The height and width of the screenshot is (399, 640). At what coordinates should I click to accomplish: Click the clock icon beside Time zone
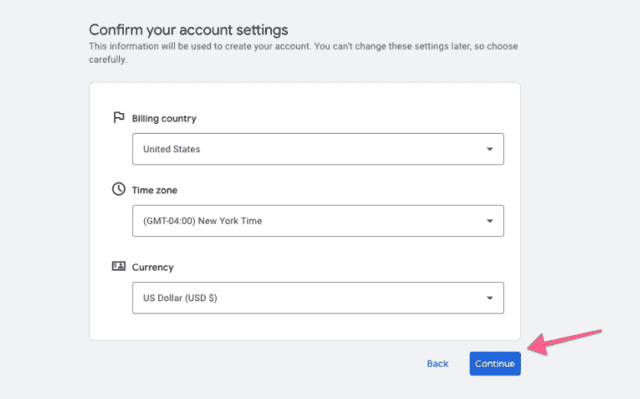118,189
